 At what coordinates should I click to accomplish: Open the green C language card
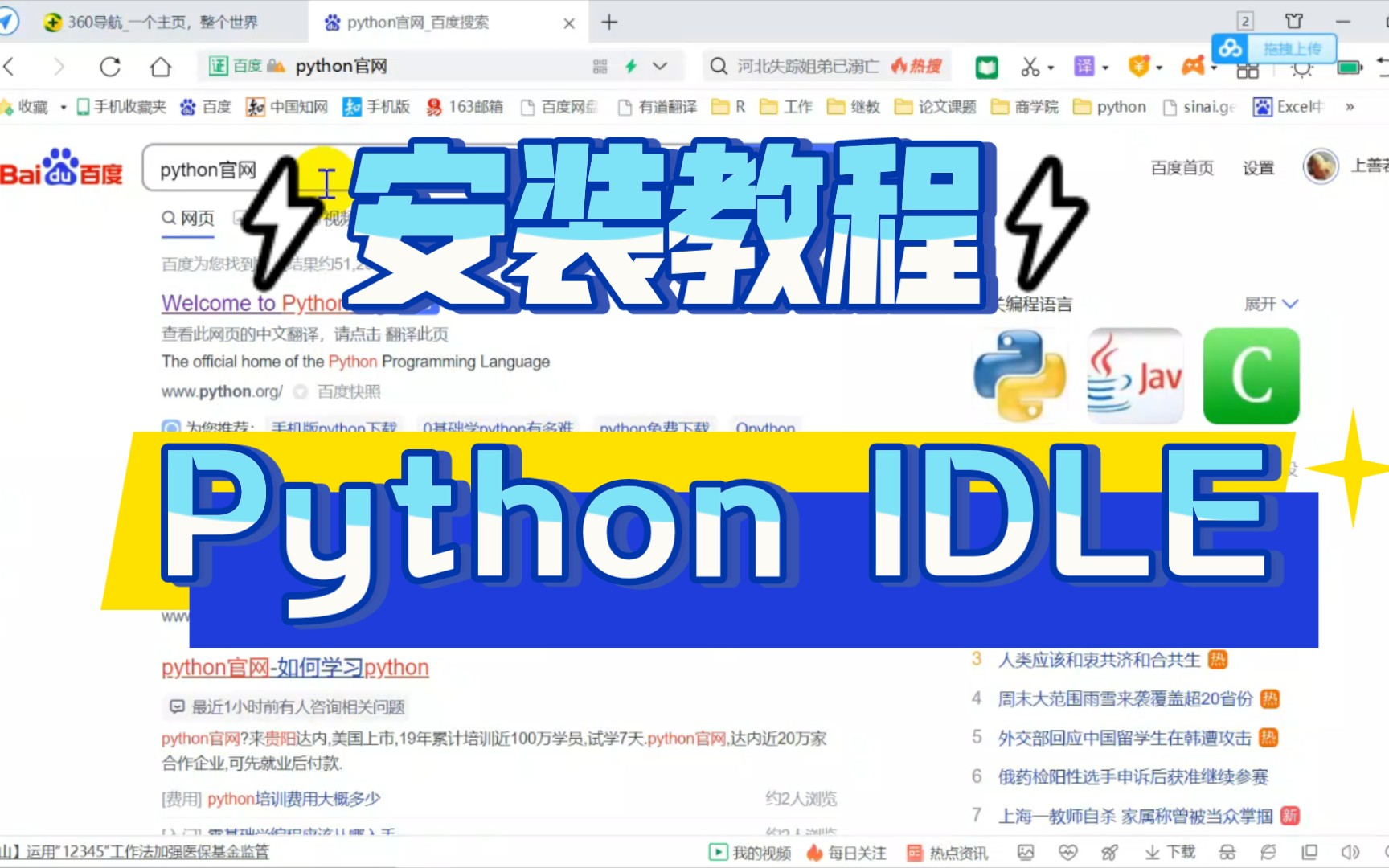pos(1251,375)
